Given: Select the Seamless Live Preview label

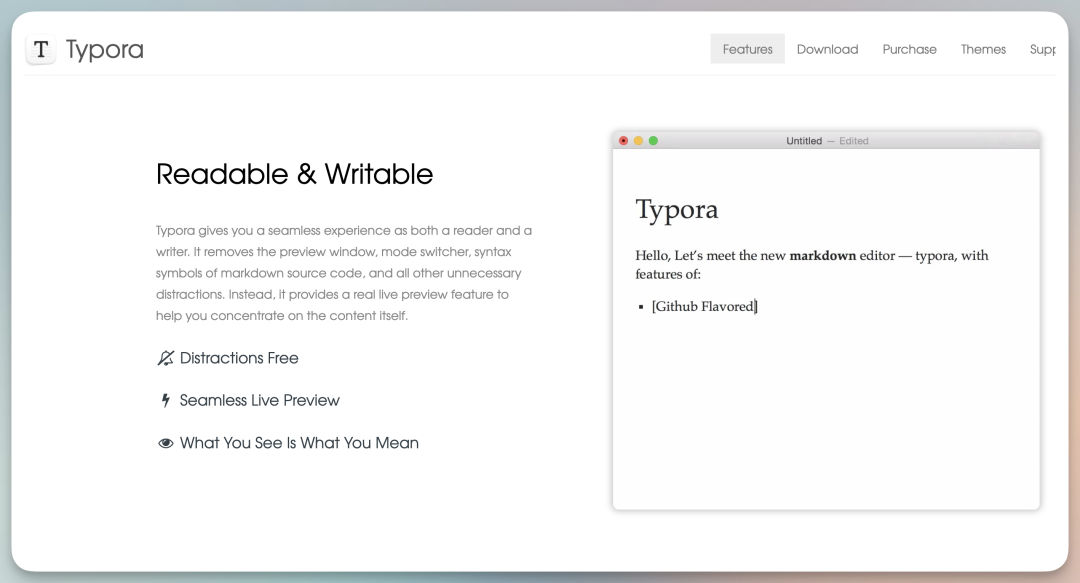Looking at the screenshot, I should pyautogui.click(x=260, y=401).
